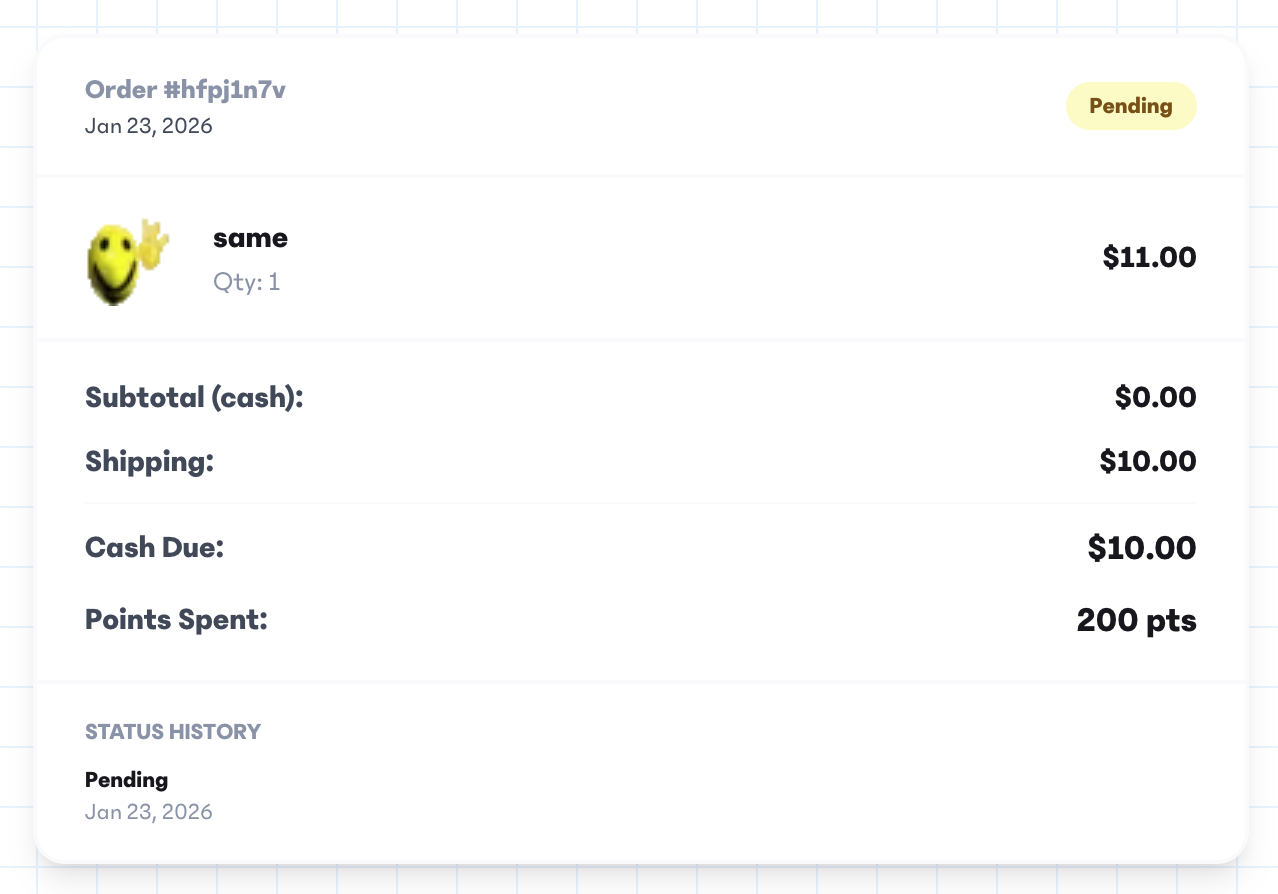This screenshot has width=1278, height=894.
Task: Select the "Points Spent:" label
Action: 176,620
